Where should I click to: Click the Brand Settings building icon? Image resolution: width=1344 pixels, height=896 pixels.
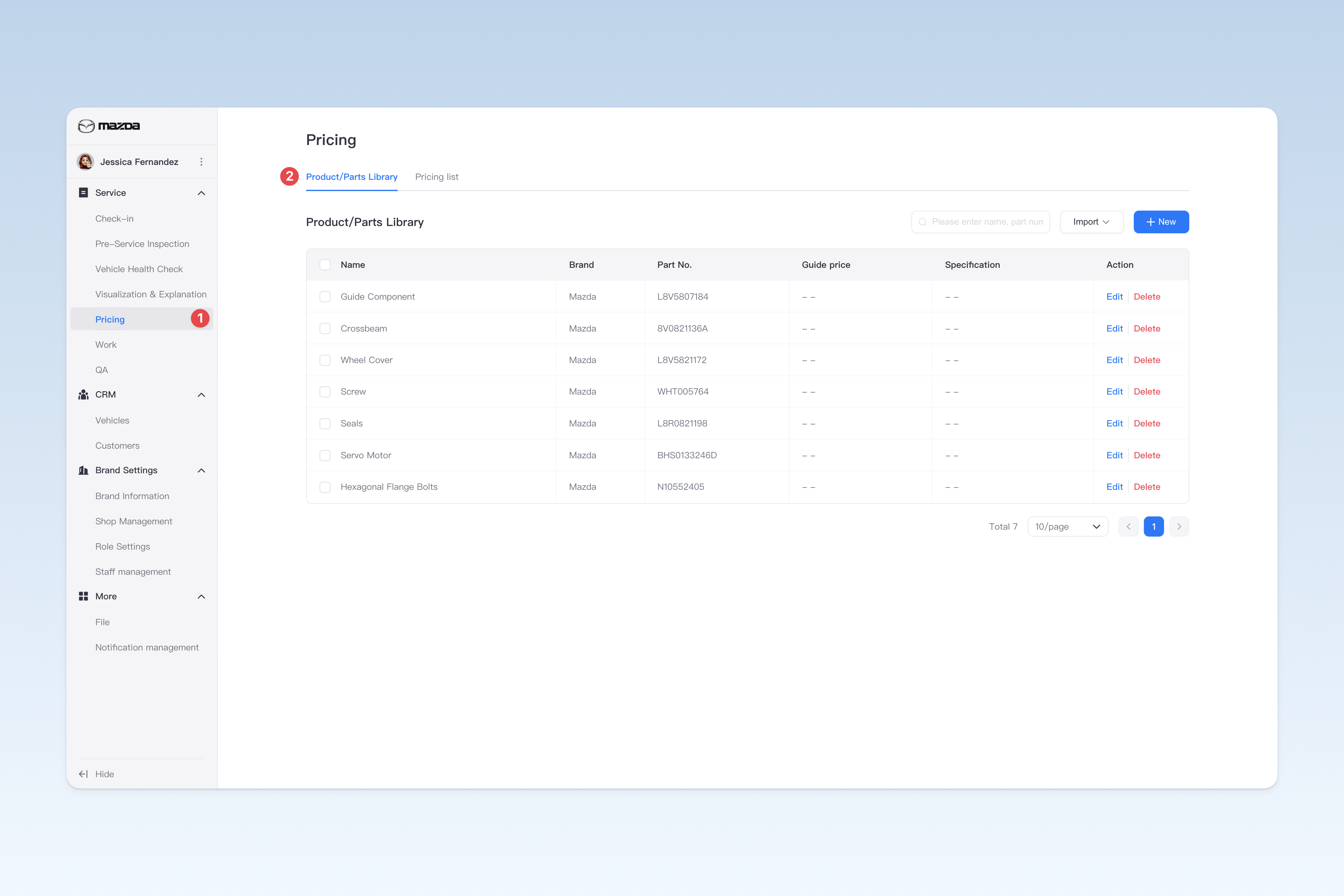(83, 470)
